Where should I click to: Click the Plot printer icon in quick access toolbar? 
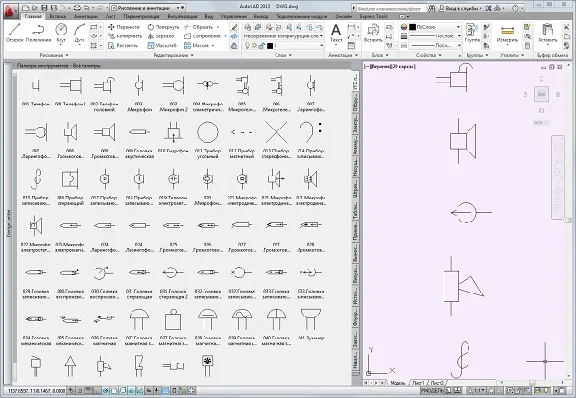click(77, 8)
